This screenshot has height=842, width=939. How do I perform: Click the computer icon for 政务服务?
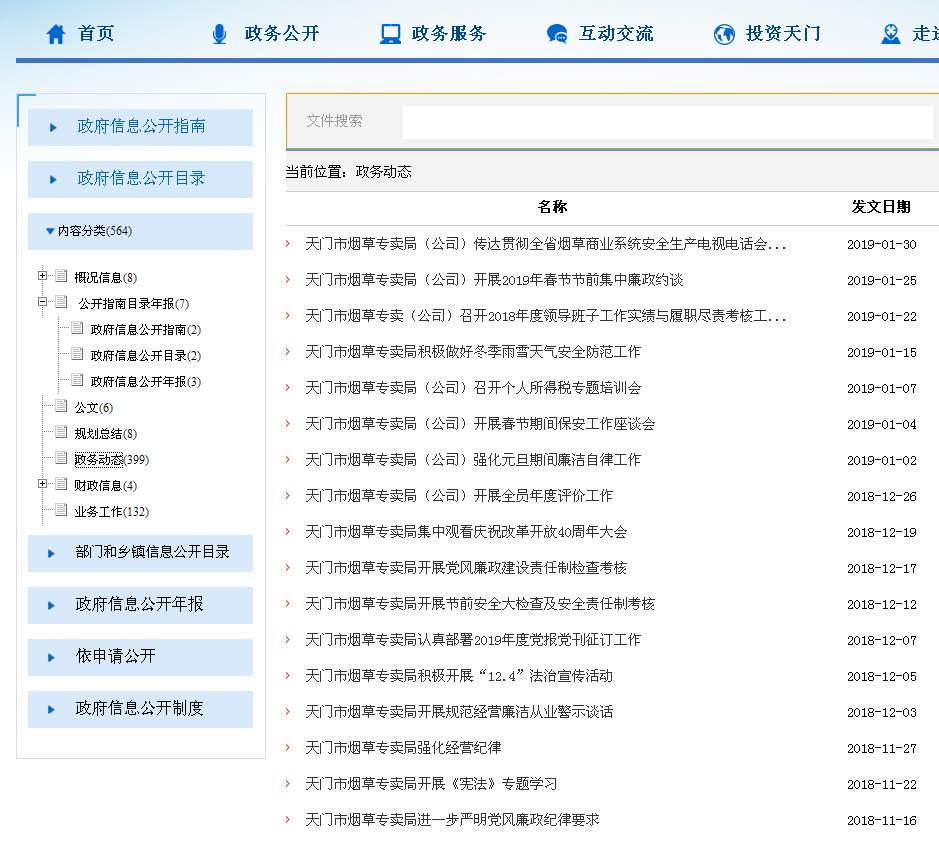coord(390,34)
